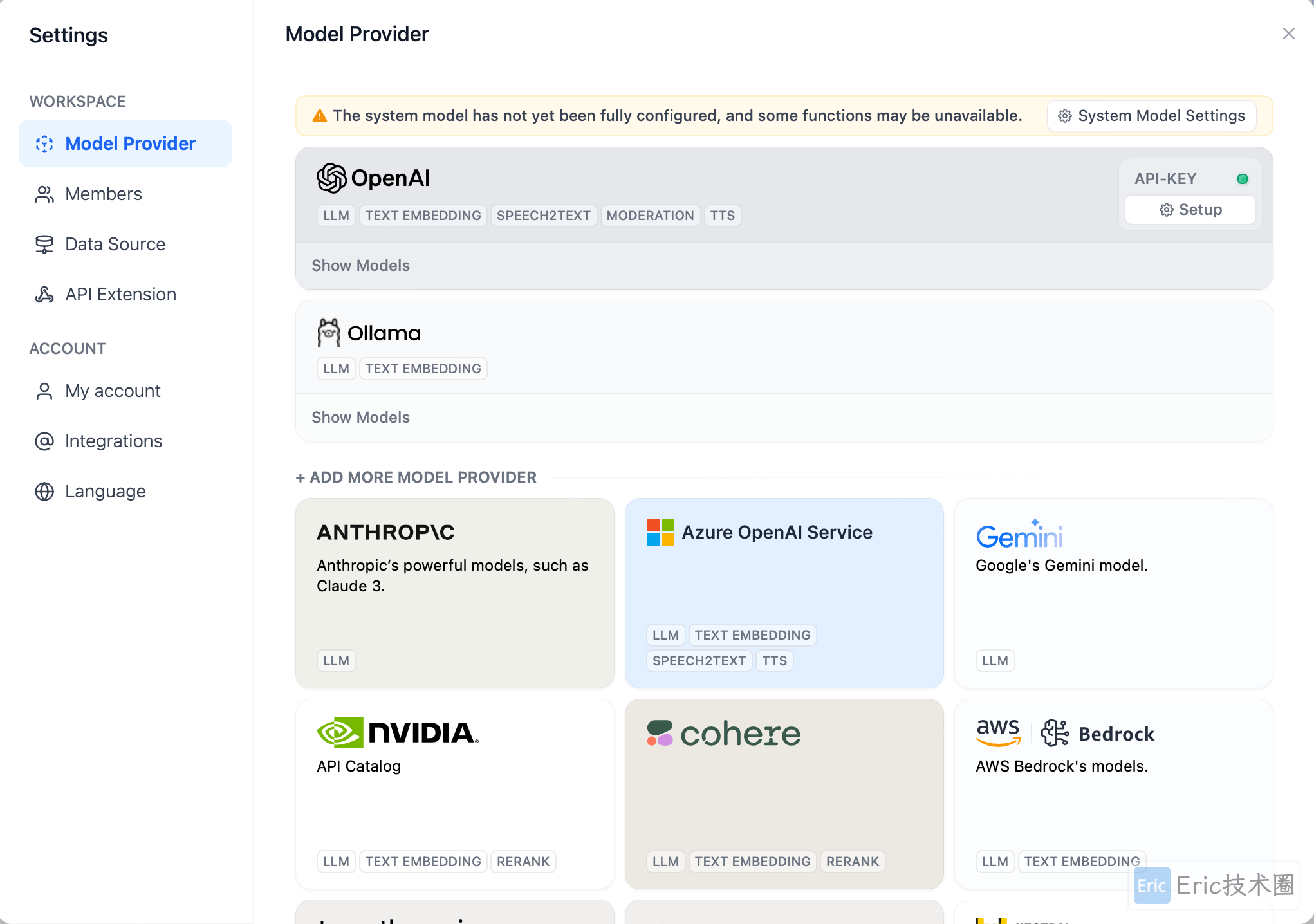Open the Members settings section

pos(125,194)
